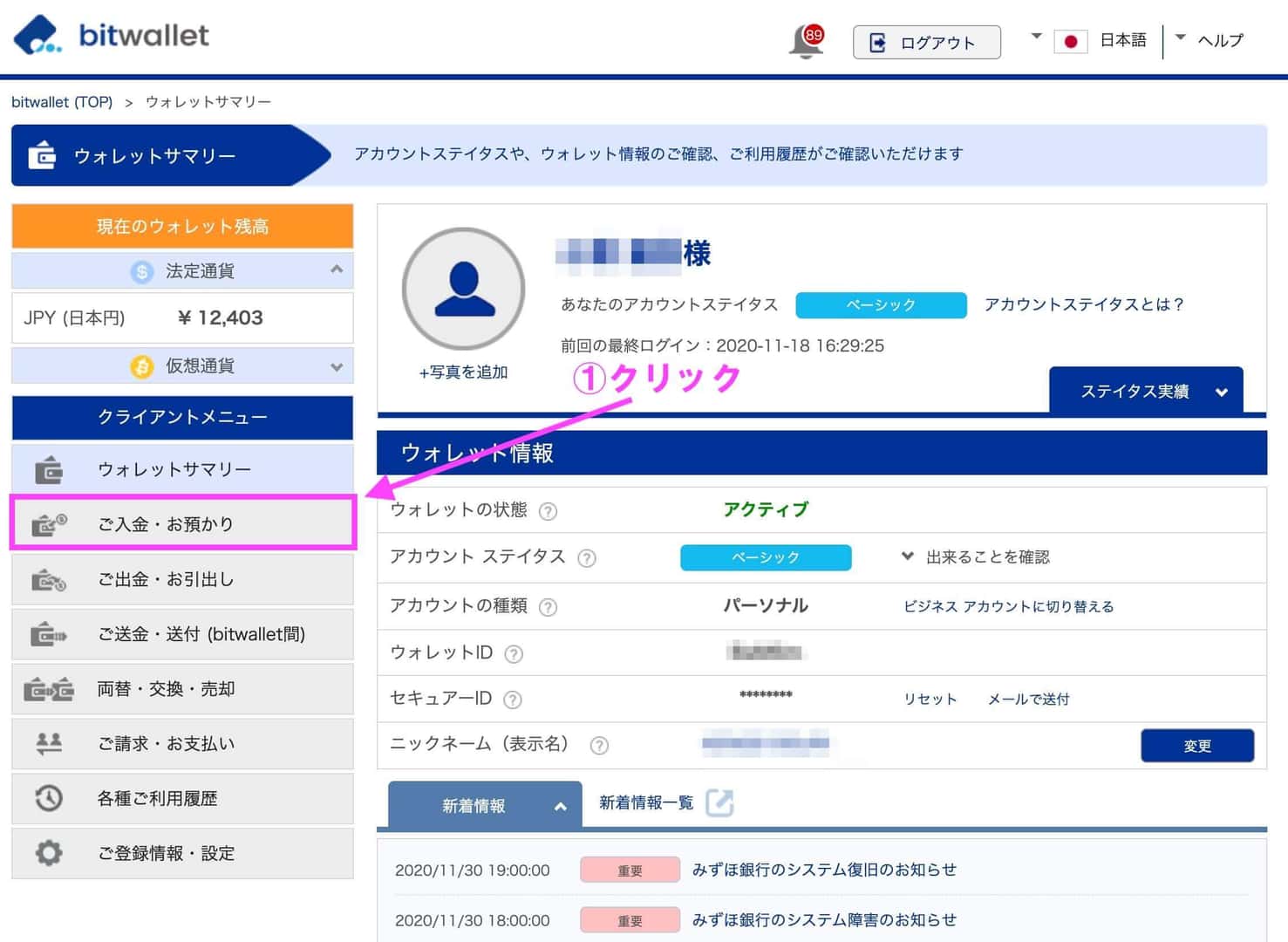Viewport: 1288px width, 942px height.
Task: Click the 各種ご利用履歴 history clock icon
Action: pos(49,798)
